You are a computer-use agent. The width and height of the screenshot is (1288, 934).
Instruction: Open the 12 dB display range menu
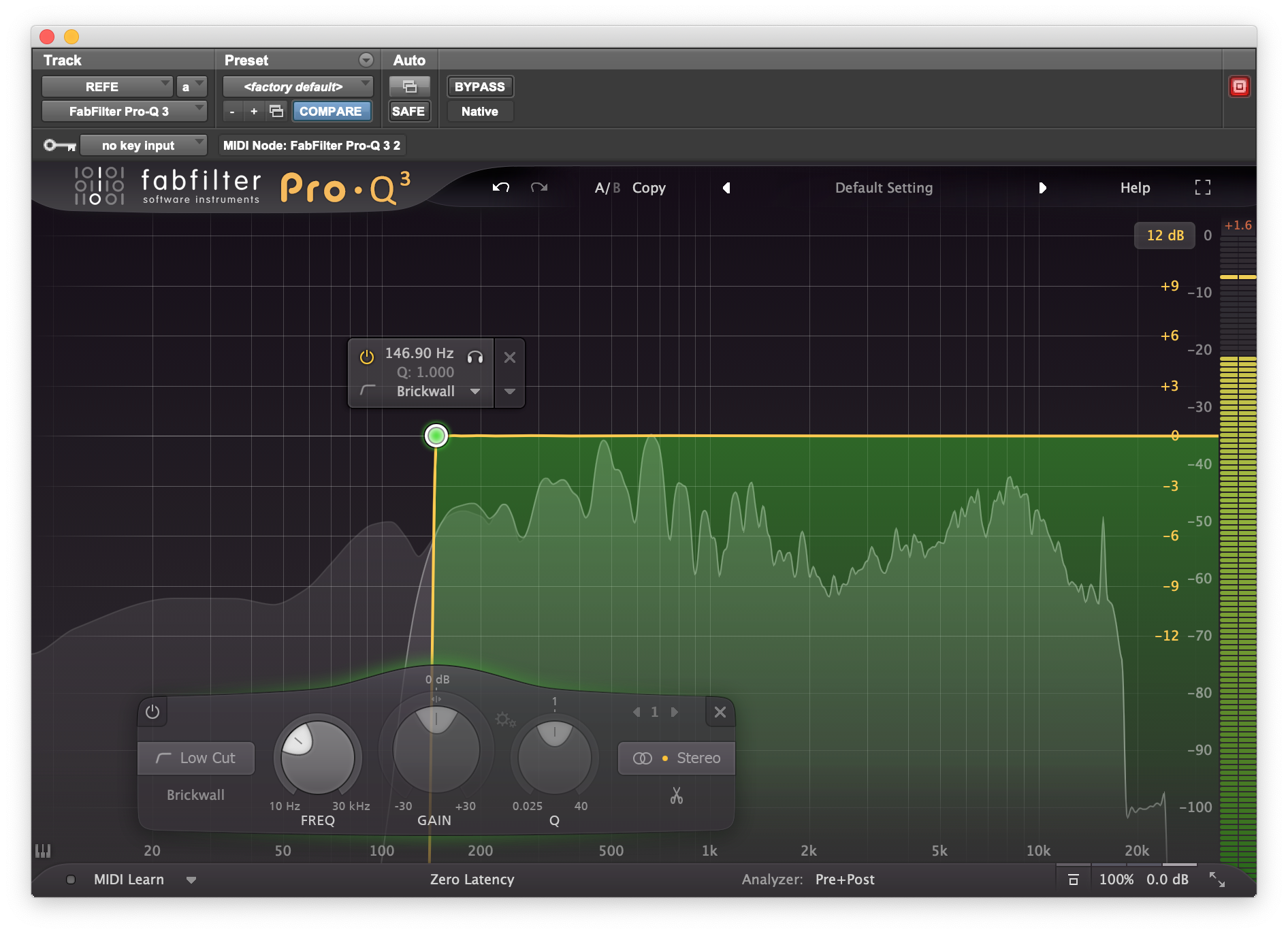coord(1165,236)
